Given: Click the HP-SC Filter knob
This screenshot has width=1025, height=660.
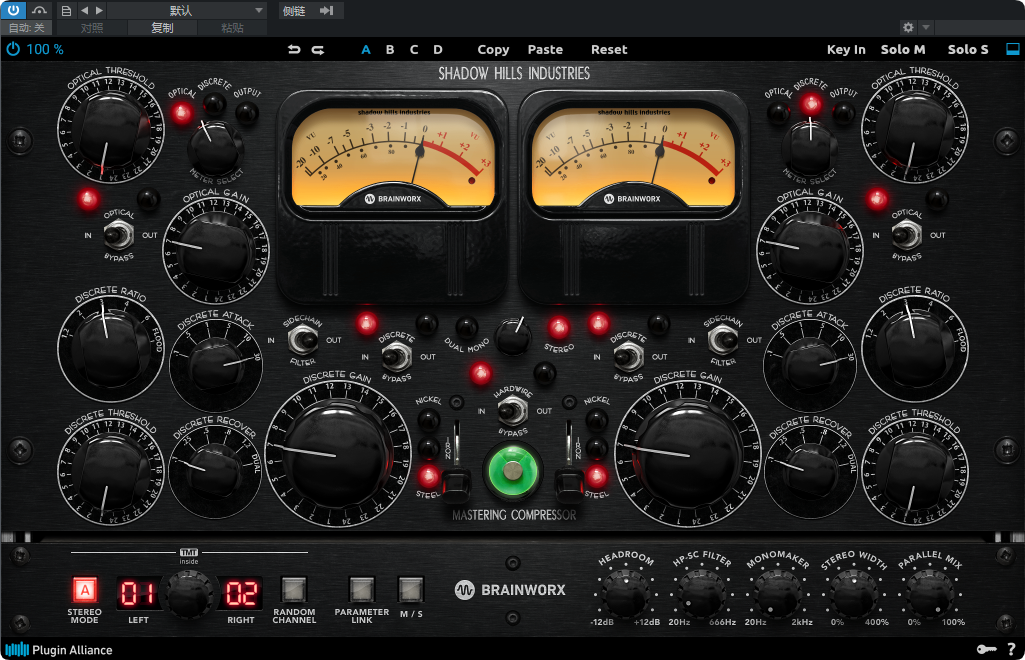Looking at the screenshot, I should pyautogui.click(x=701, y=593).
